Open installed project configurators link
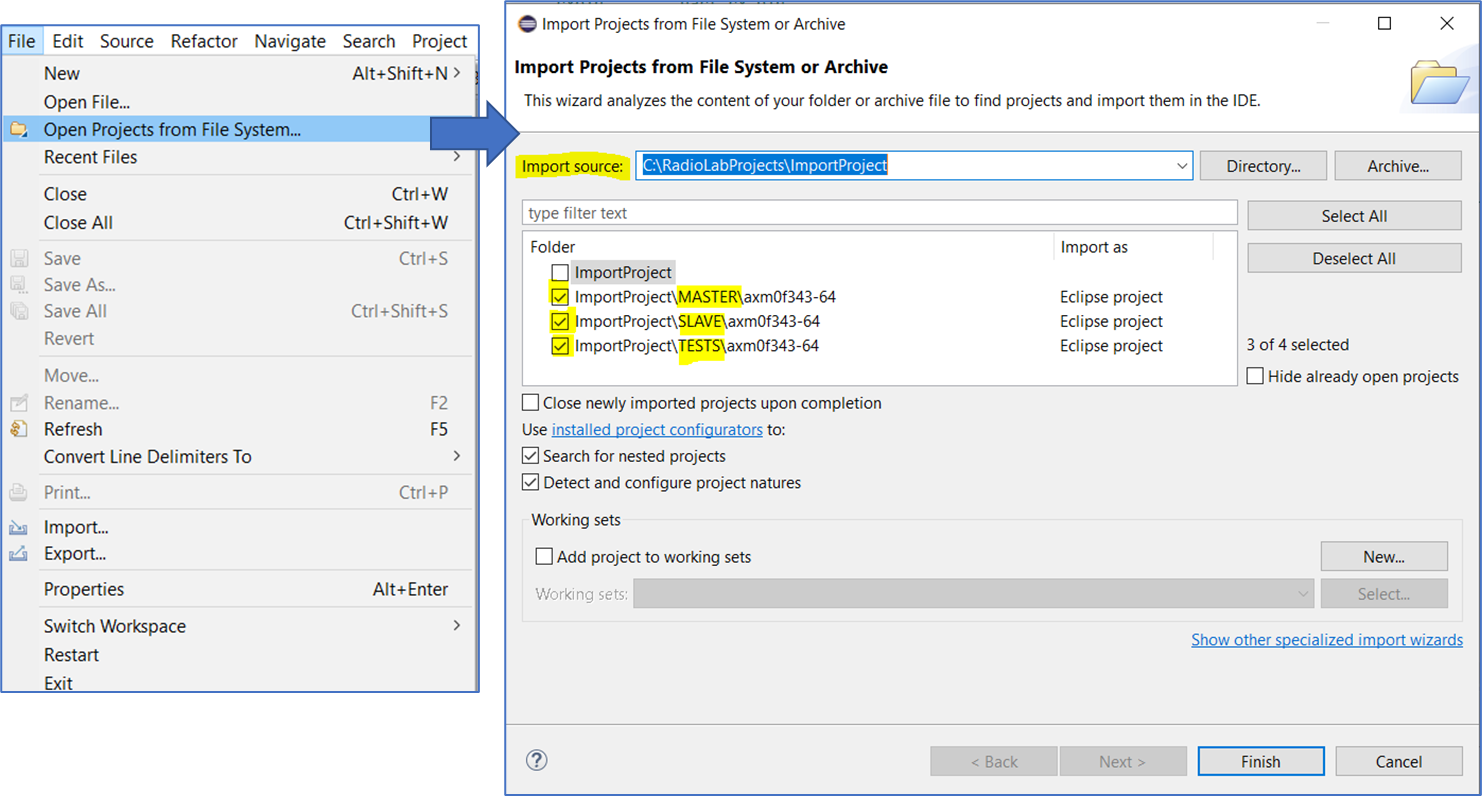Image resolution: width=1482 pixels, height=796 pixels. coord(657,430)
